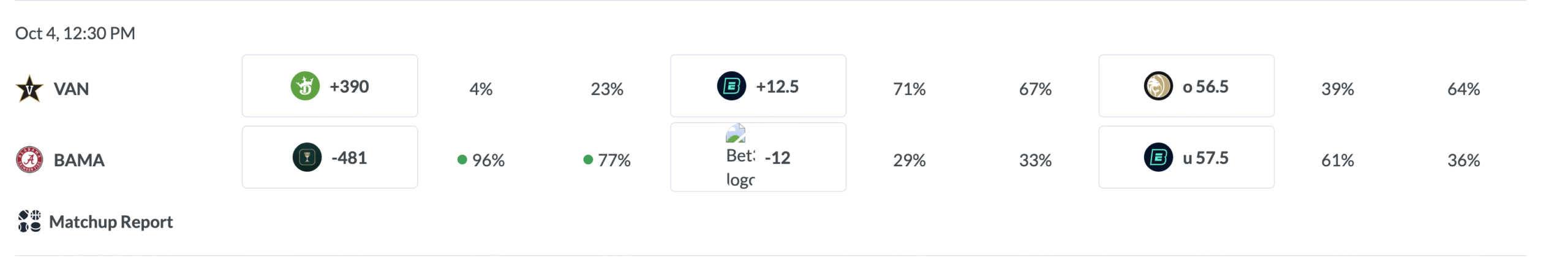Click the sportsbook logo beside -481
Screen dimensions: 1568x257
pyautogui.click(x=307, y=157)
